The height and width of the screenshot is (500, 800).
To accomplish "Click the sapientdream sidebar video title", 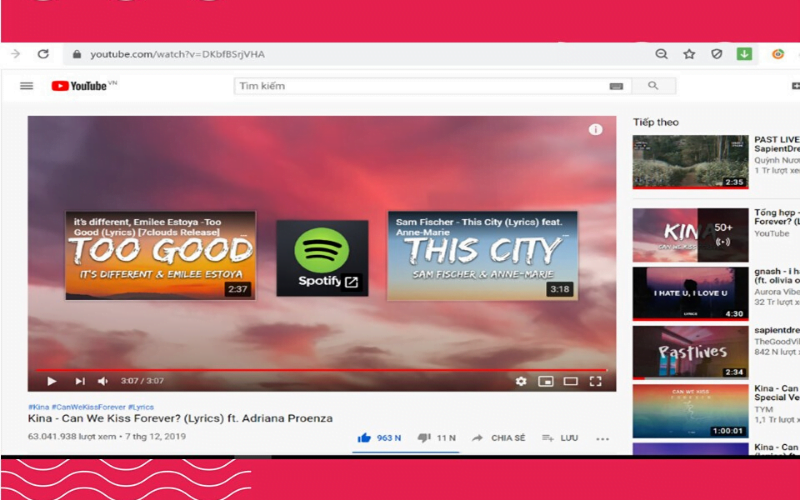I will click(x=777, y=330).
